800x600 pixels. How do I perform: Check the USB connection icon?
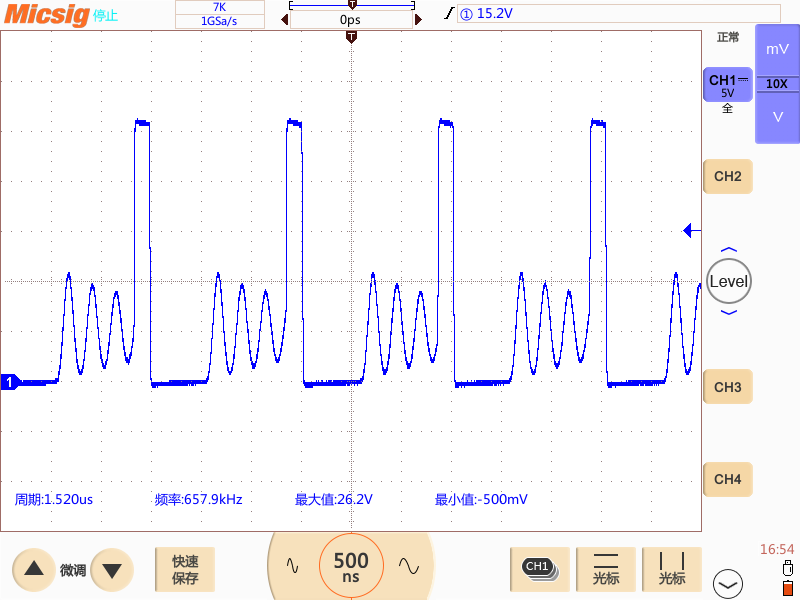788,567
